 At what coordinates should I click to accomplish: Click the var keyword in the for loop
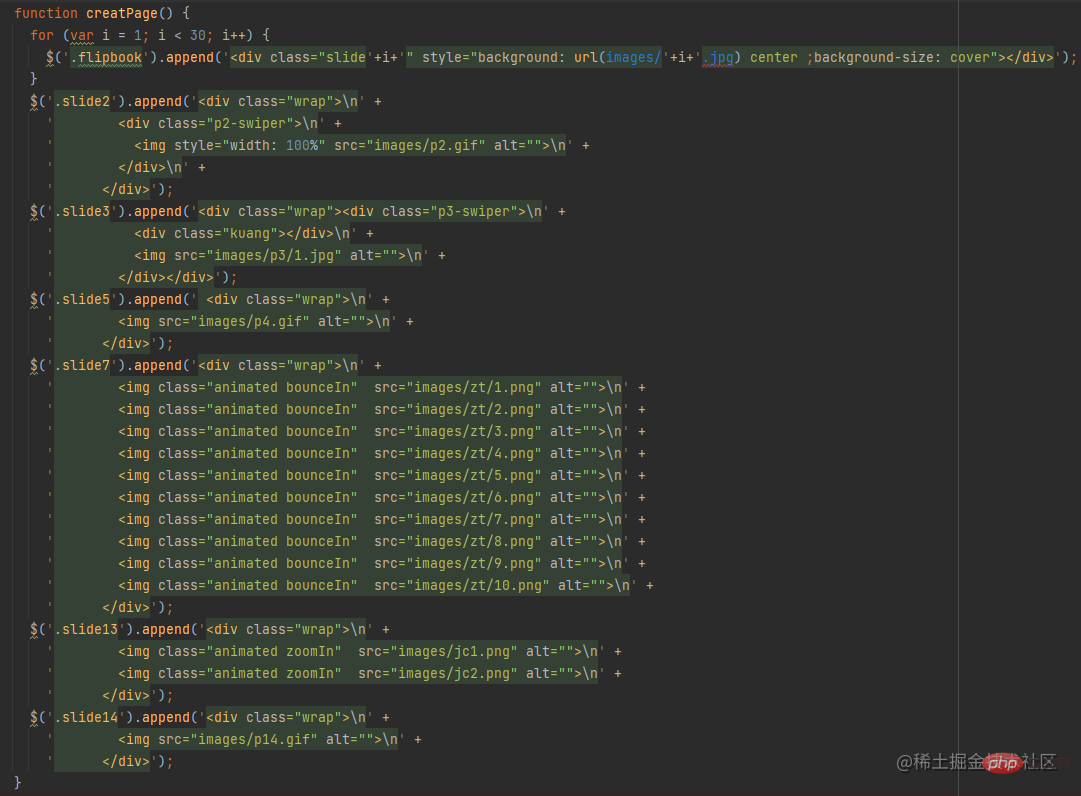click(x=82, y=35)
